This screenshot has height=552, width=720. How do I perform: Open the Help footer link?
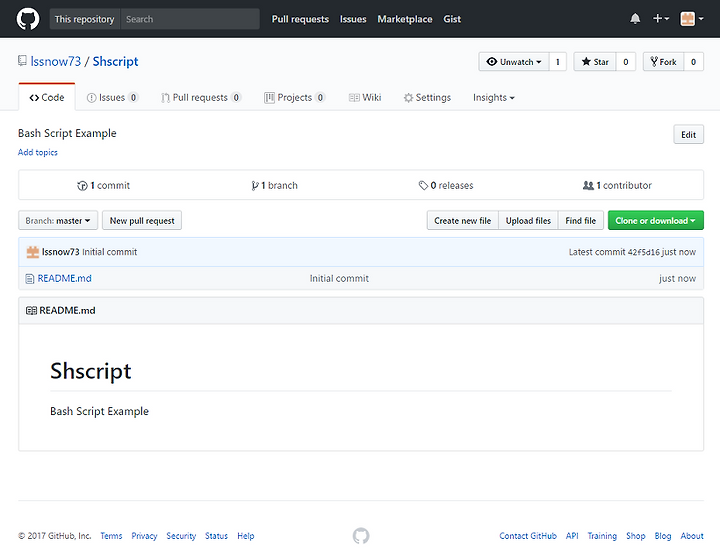(x=246, y=536)
